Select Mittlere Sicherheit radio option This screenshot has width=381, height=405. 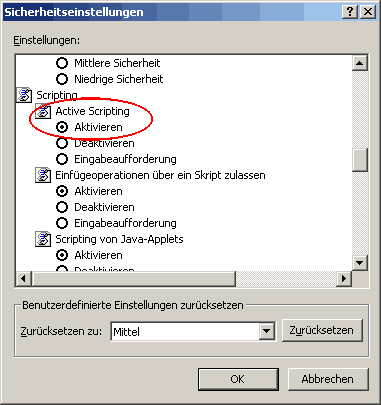tap(62, 63)
